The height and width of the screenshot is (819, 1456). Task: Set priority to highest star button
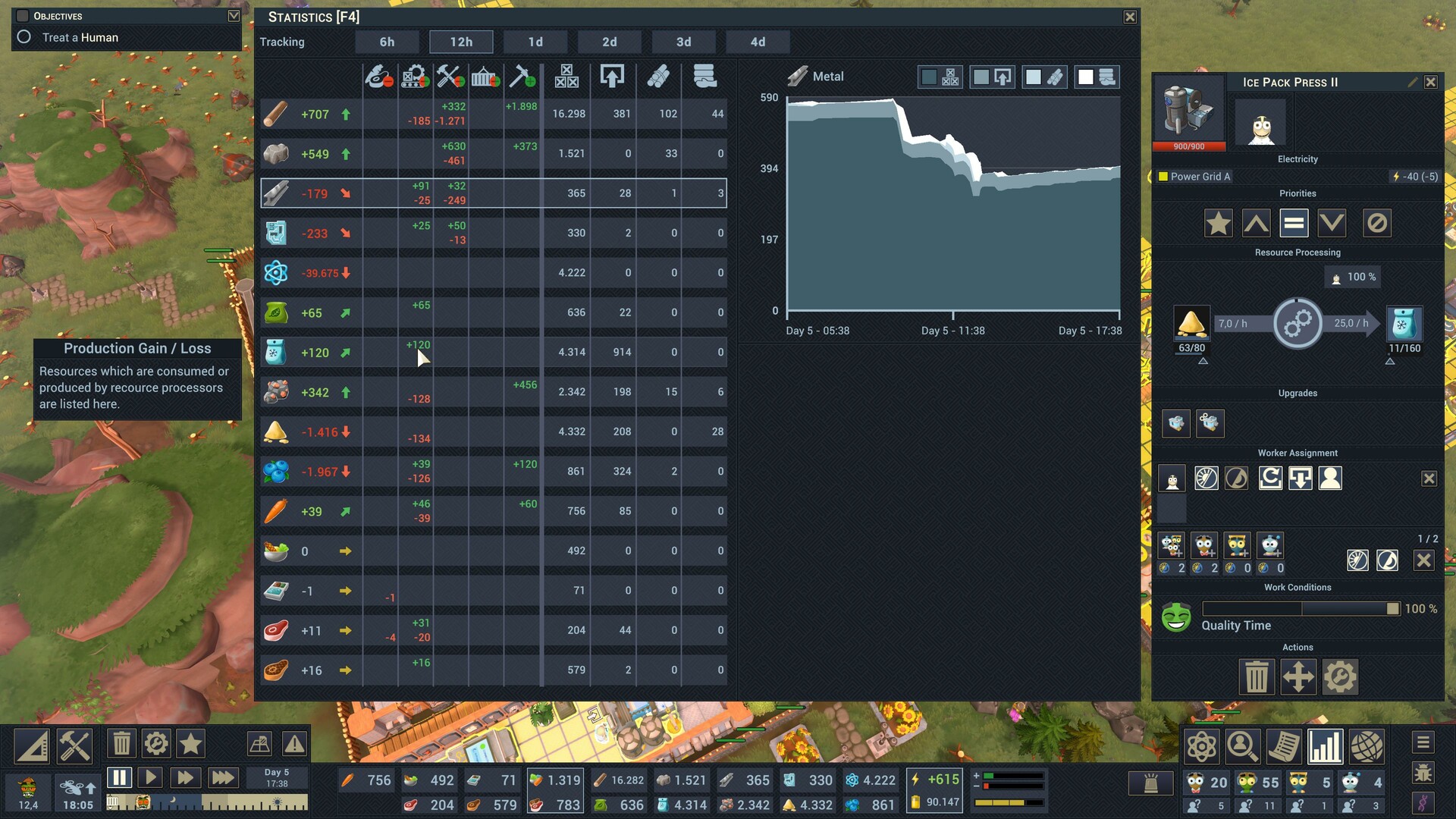point(1218,224)
